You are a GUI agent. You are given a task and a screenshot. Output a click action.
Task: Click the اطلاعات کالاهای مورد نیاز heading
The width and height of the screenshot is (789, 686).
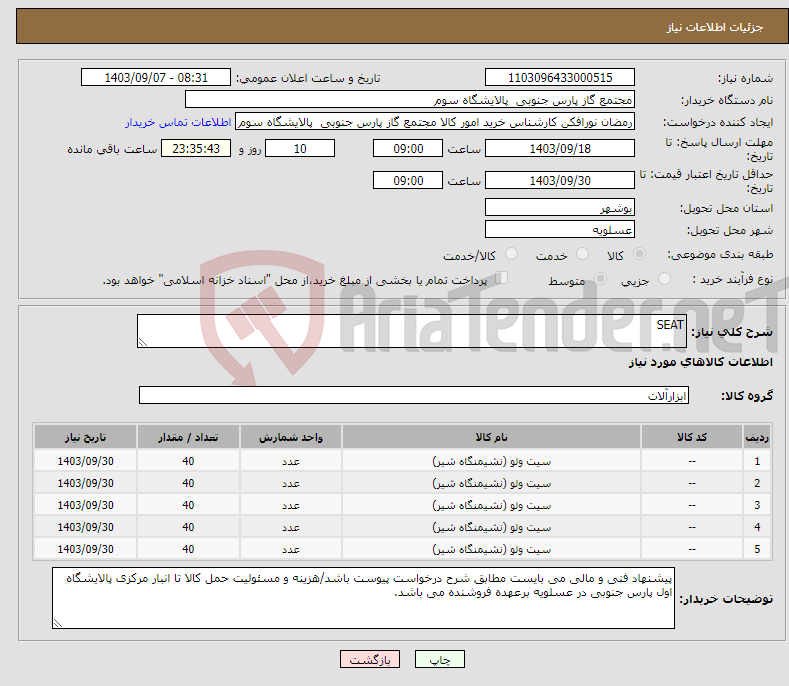click(x=700, y=362)
